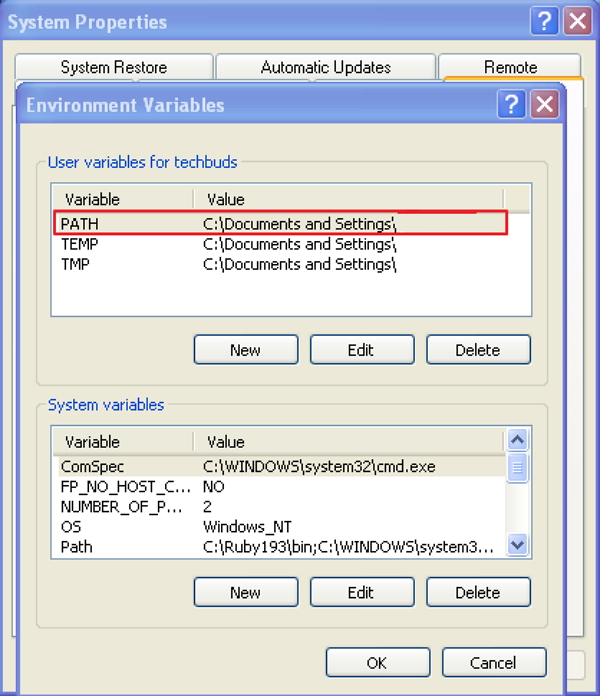The height and width of the screenshot is (696, 600).
Task: Click the system variables scrollbar up arrow
Action: pyautogui.click(x=517, y=440)
